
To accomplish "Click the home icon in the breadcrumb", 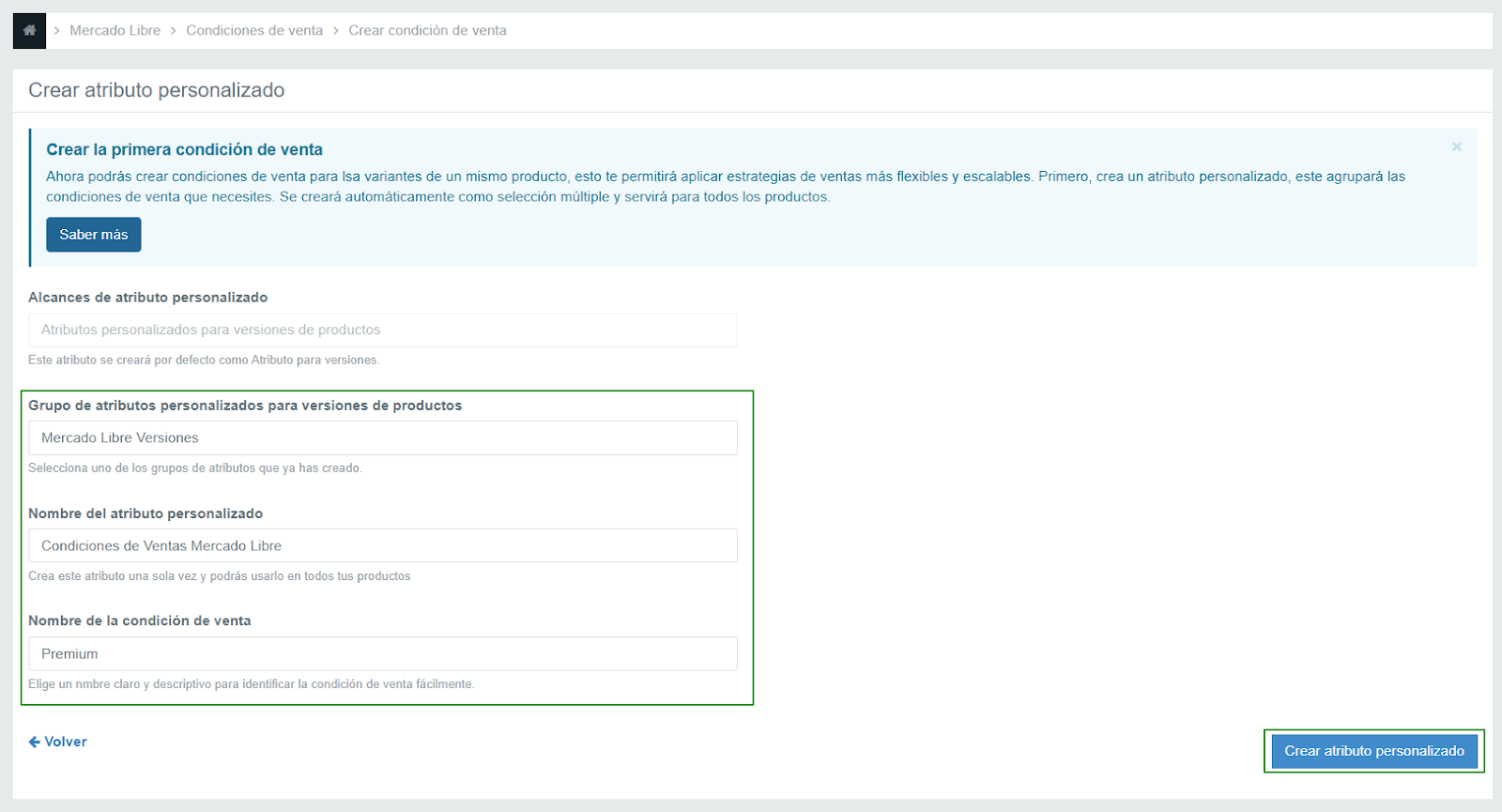I will (x=29, y=30).
